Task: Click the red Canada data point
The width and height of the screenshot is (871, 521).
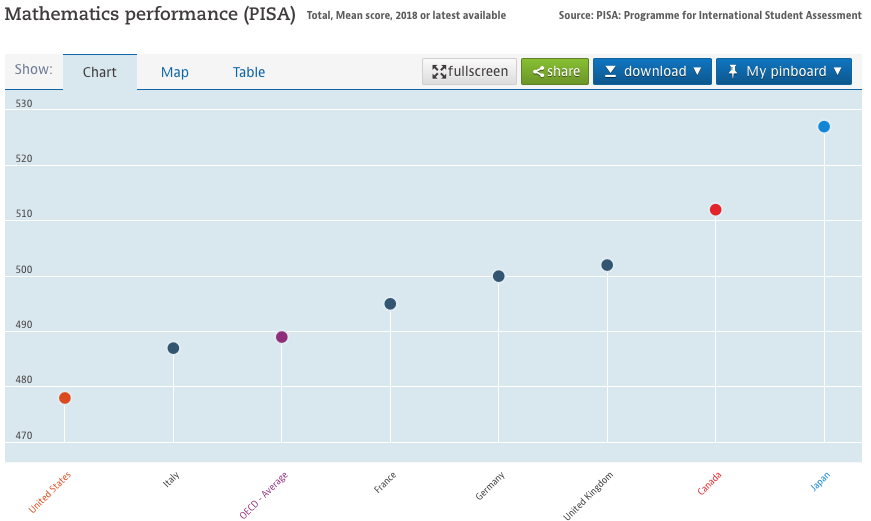Action: [x=715, y=209]
